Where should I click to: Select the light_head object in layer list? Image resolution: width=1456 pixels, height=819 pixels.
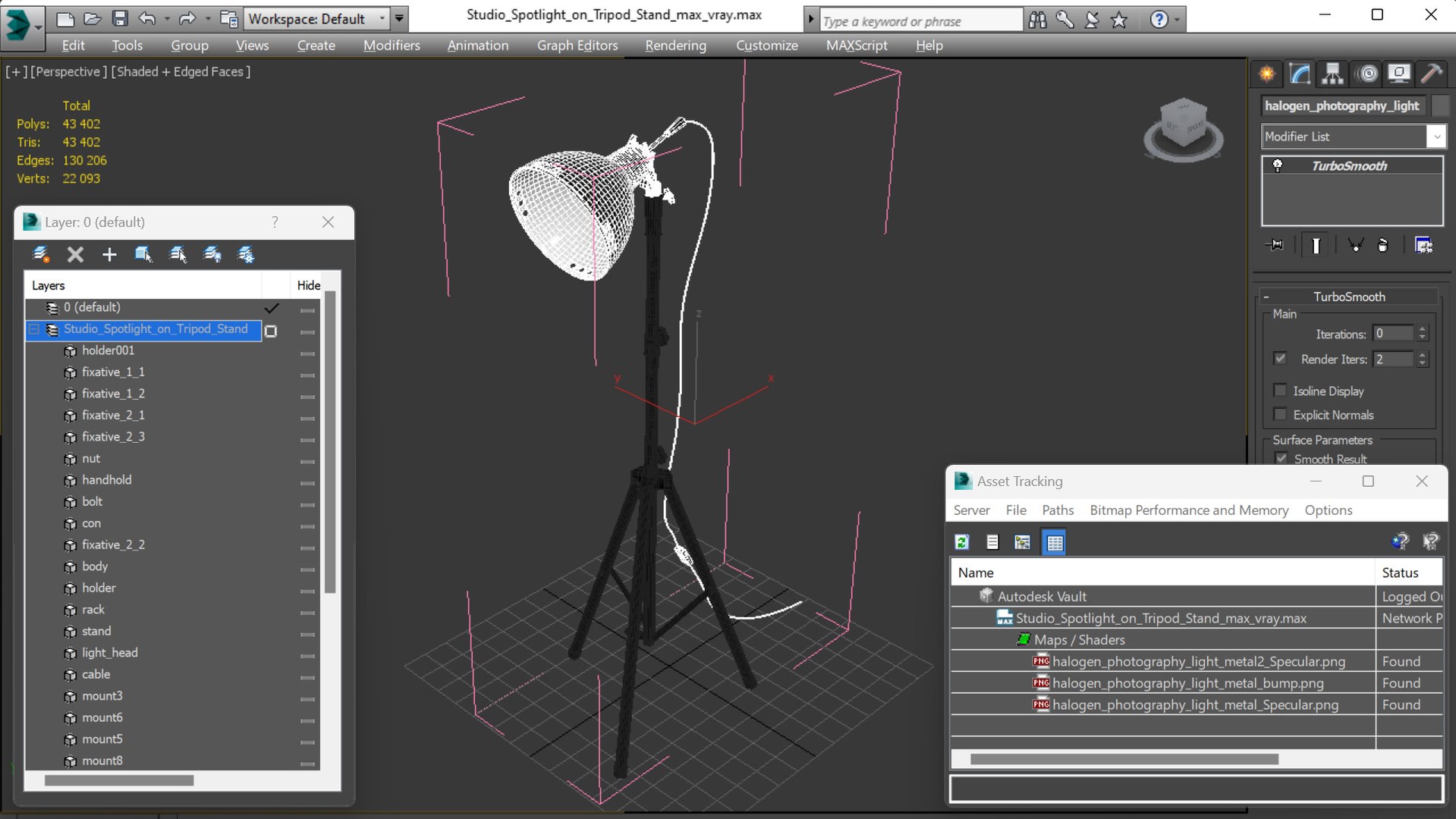110,653
